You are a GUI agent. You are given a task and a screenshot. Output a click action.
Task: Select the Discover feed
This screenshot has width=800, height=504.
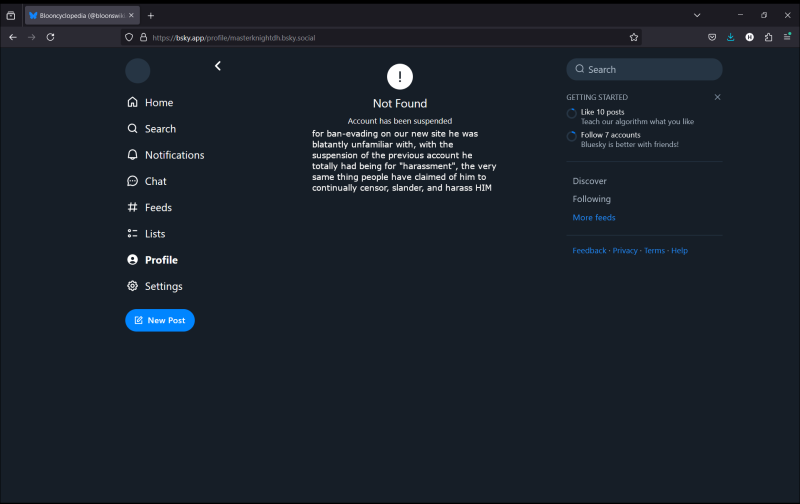tap(589, 181)
